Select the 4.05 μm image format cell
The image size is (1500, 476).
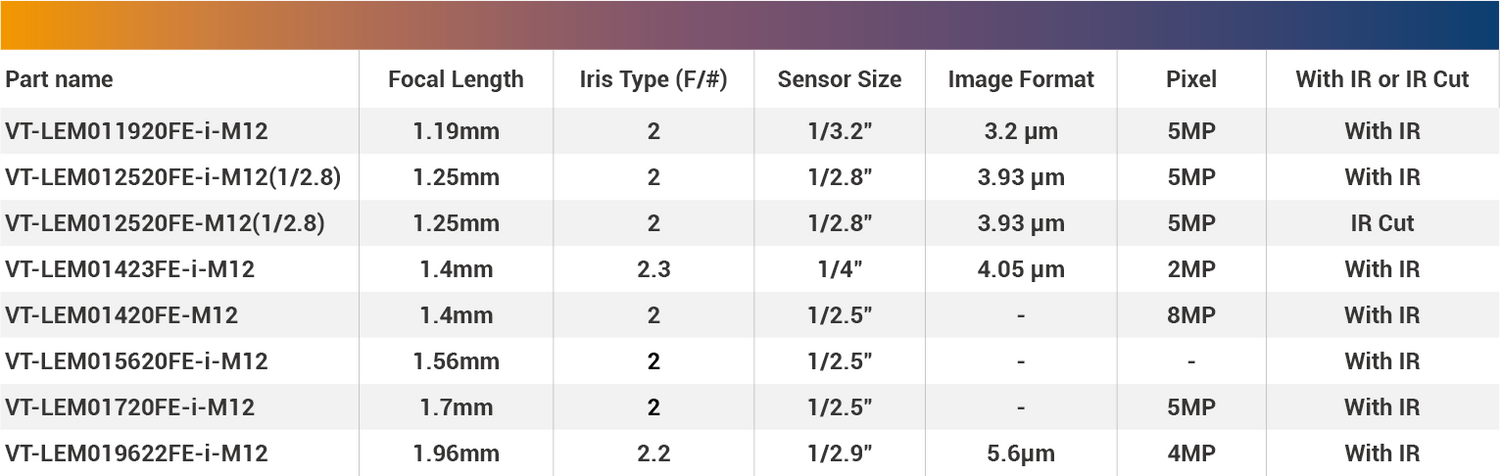click(x=1021, y=269)
